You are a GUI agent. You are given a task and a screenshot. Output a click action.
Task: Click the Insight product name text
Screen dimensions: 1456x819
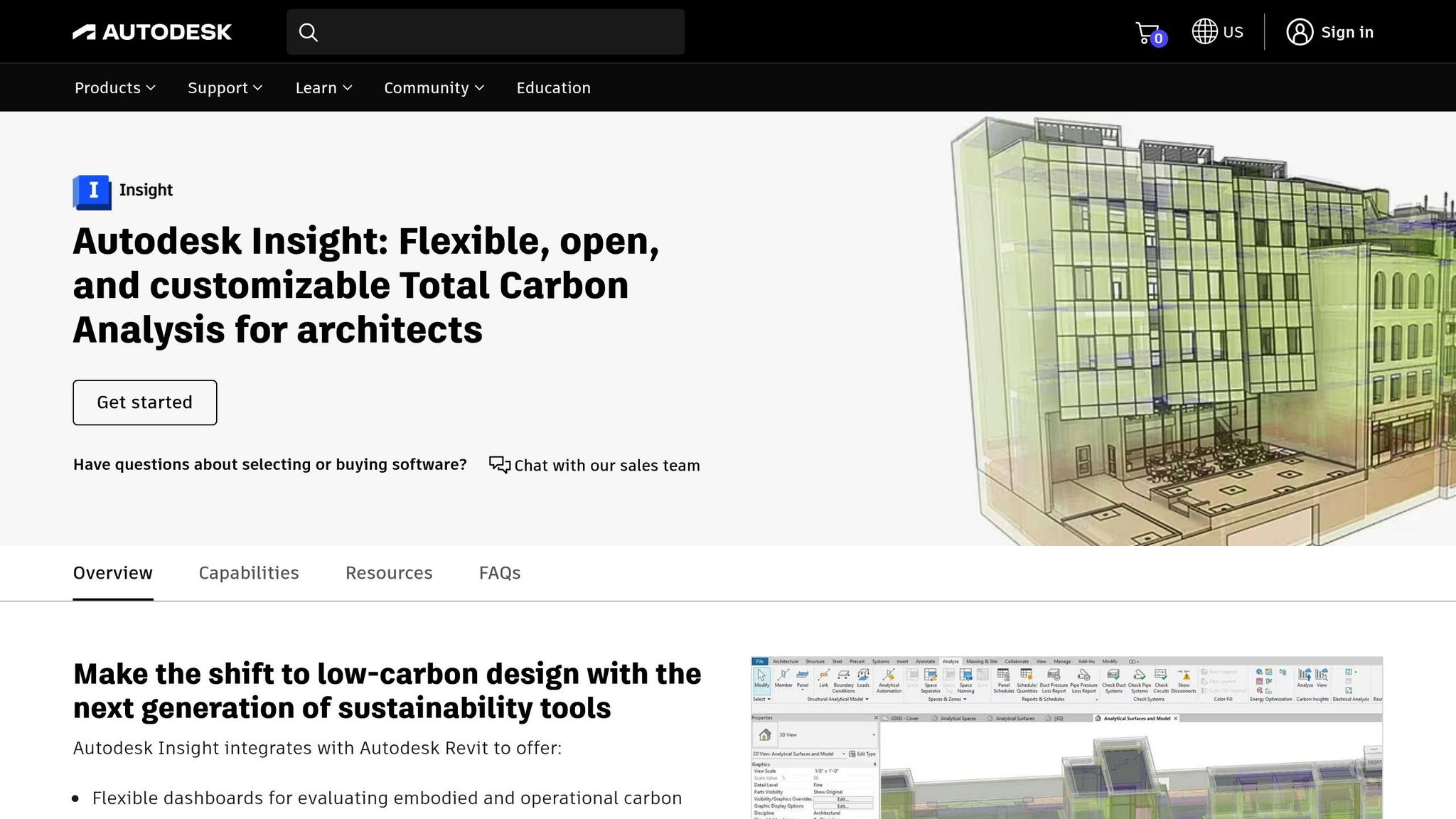[146, 190]
